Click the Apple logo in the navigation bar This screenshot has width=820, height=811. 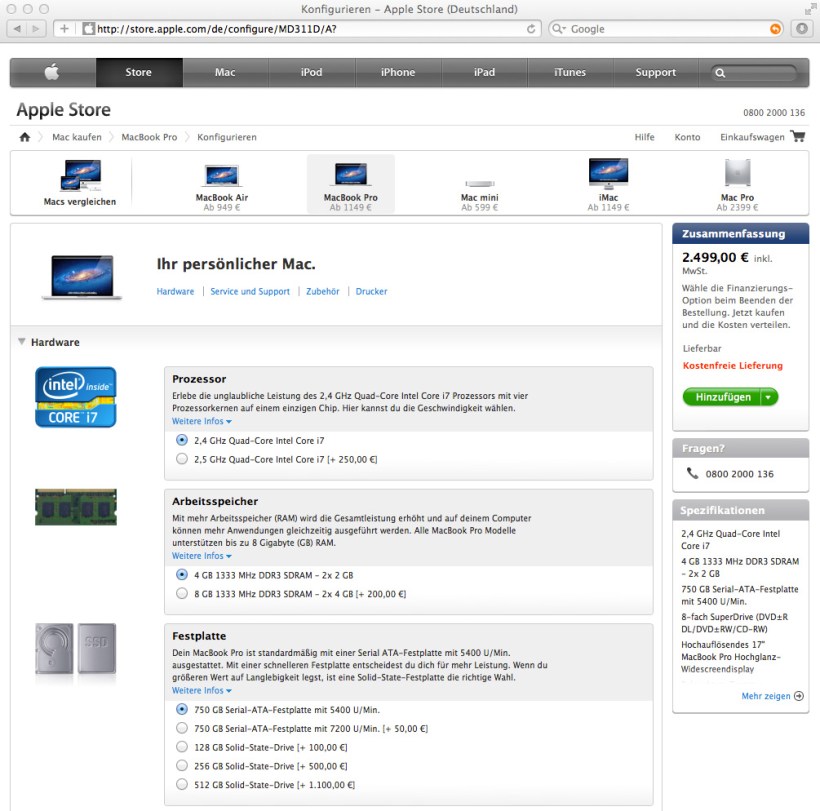[50, 72]
